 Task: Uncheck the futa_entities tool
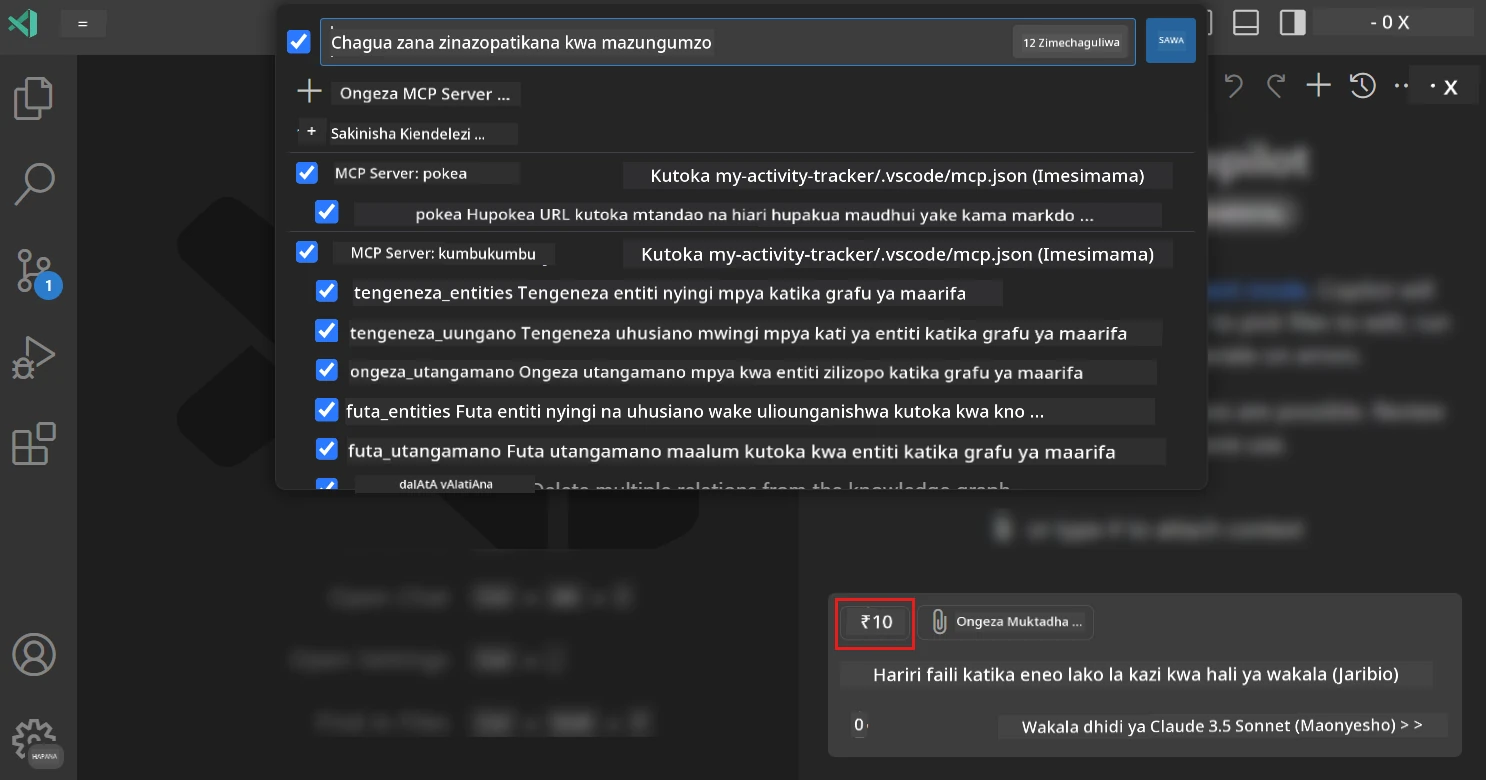(x=326, y=410)
